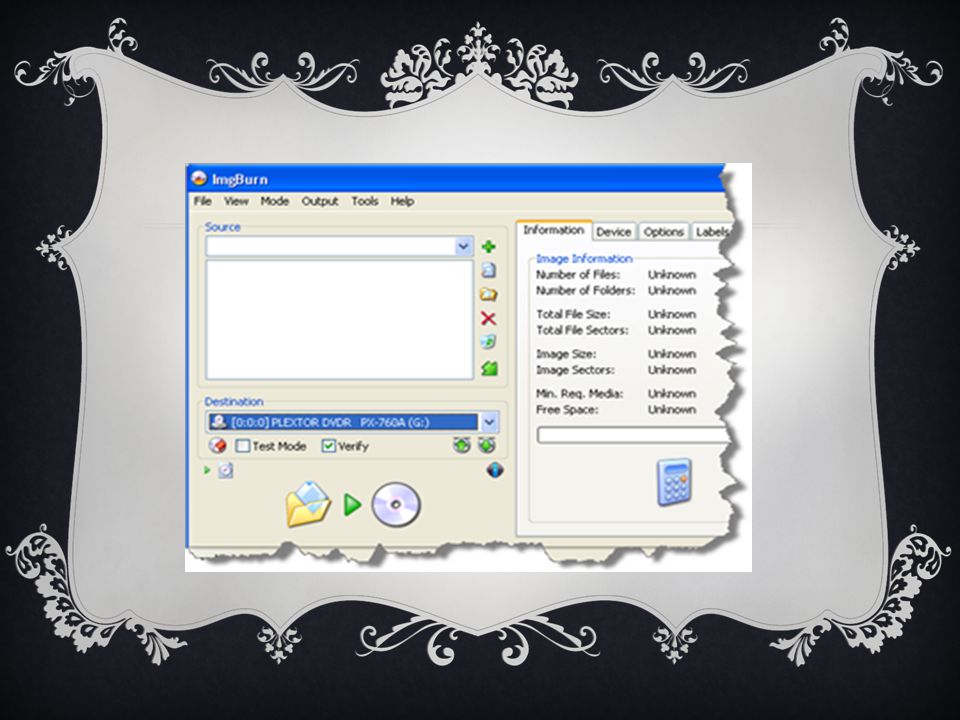Click the Unknown value next to Free Space
The height and width of the screenshot is (720, 960).
[x=672, y=410]
